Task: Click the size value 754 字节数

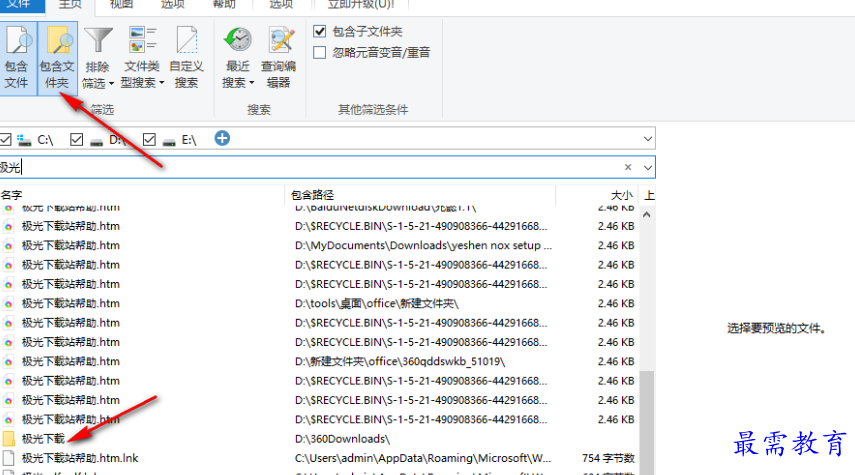Action: click(608, 458)
